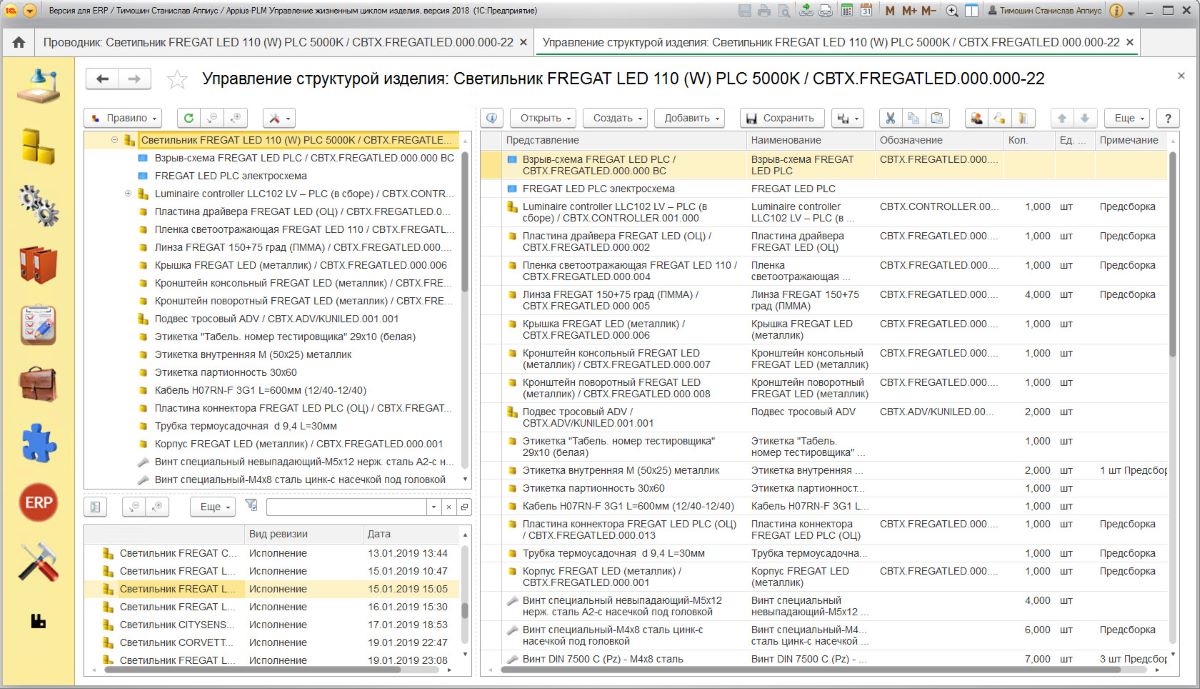Open the Еще menu in revisions panel
The height and width of the screenshot is (689, 1200).
point(212,507)
